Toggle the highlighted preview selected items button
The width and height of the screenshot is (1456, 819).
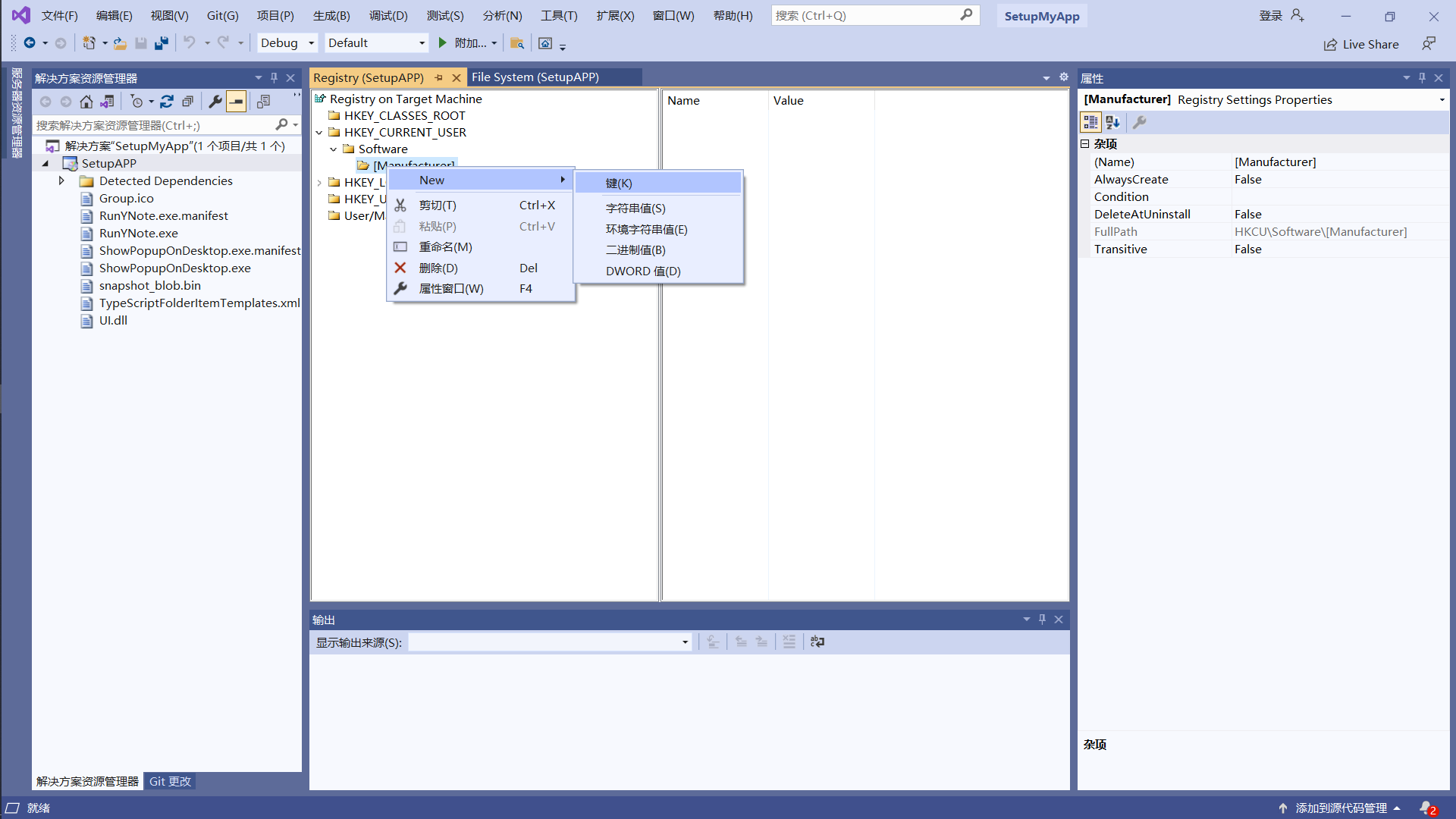(x=237, y=102)
